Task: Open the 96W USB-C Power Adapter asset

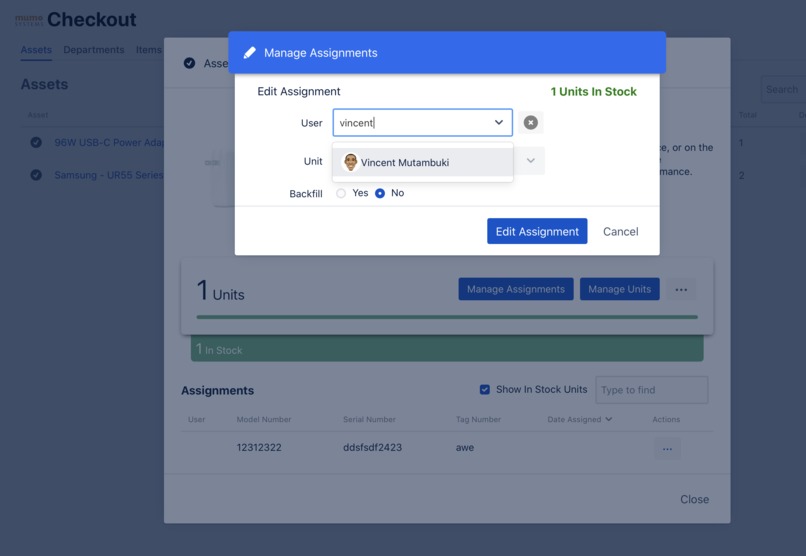Action: (109, 142)
